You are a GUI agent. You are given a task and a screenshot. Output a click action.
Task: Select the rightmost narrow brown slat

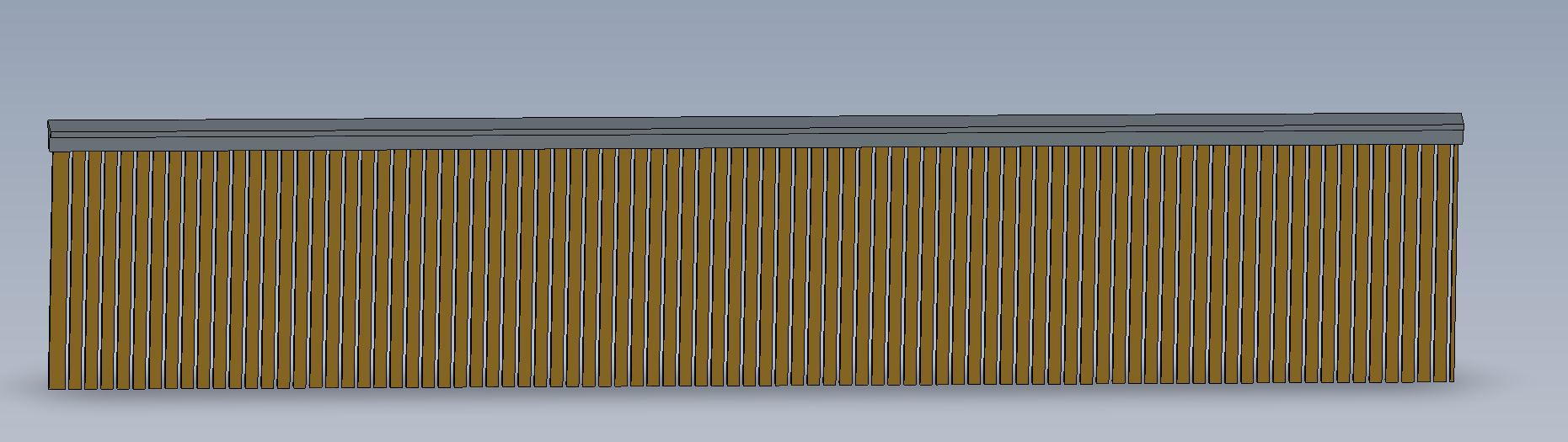(x=1454, y=261)
